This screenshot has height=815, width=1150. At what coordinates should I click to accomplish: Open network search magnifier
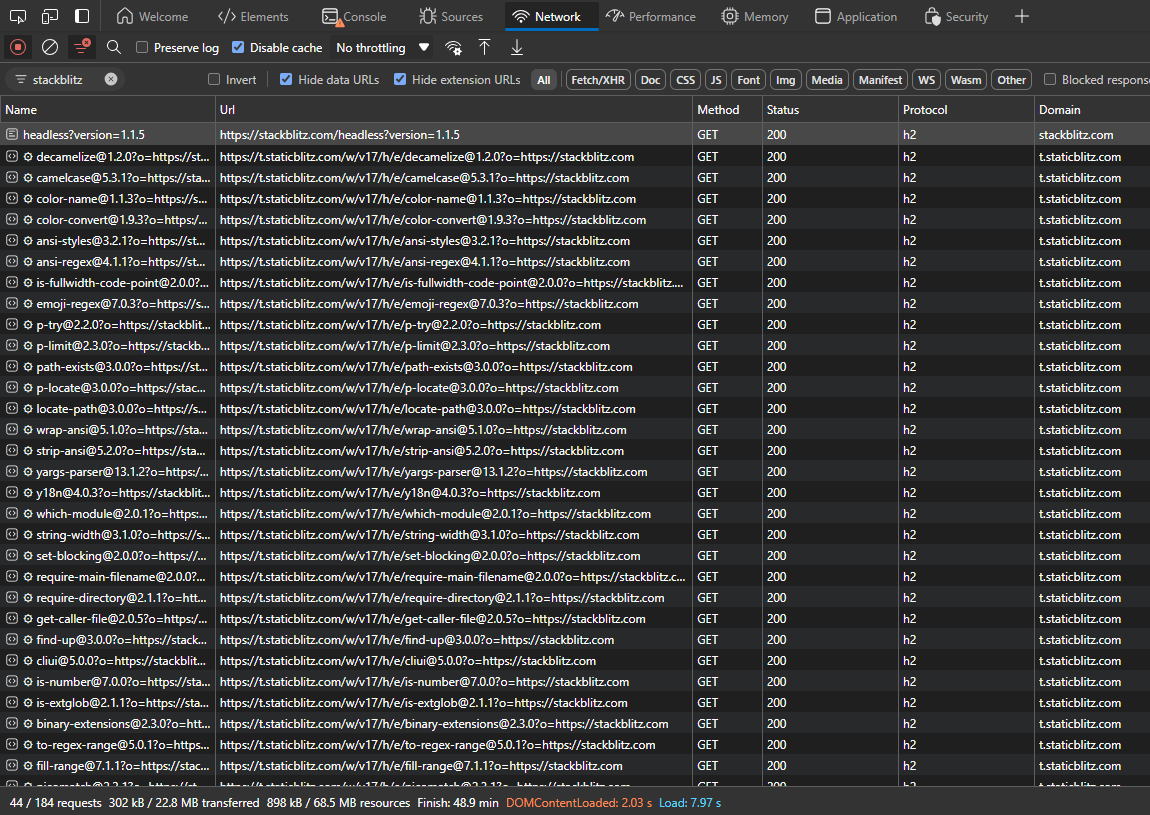point(114,48)
